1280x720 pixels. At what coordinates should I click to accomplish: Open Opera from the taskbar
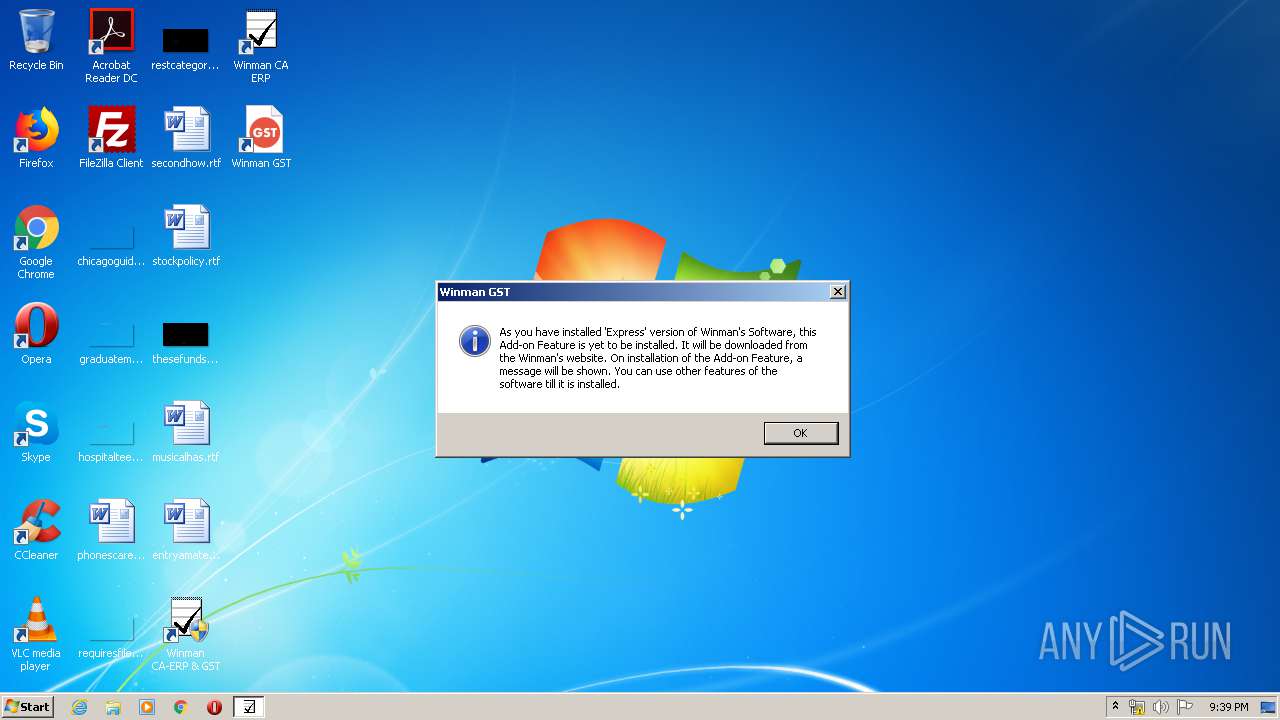coord(214,707)
